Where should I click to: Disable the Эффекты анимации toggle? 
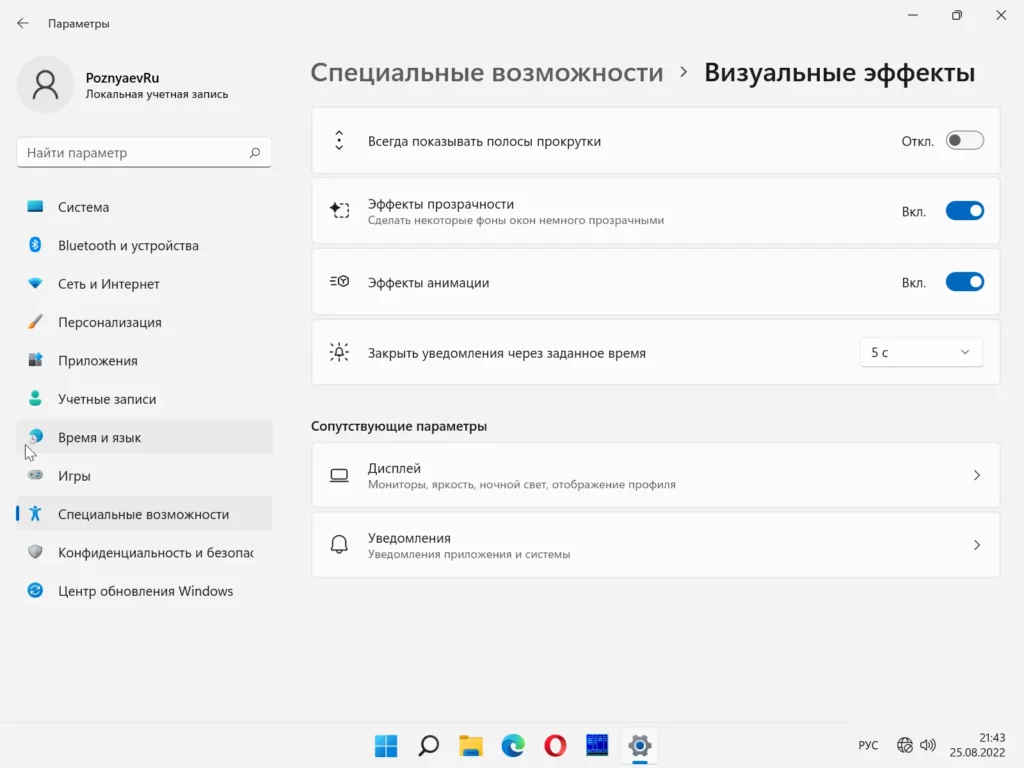(x=964, y=282)
